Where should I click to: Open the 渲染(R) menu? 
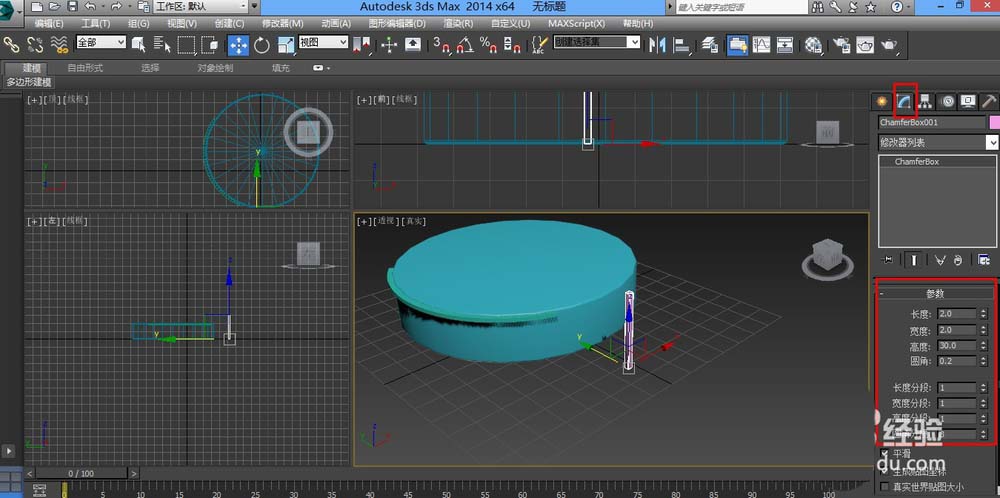point(459,23)
